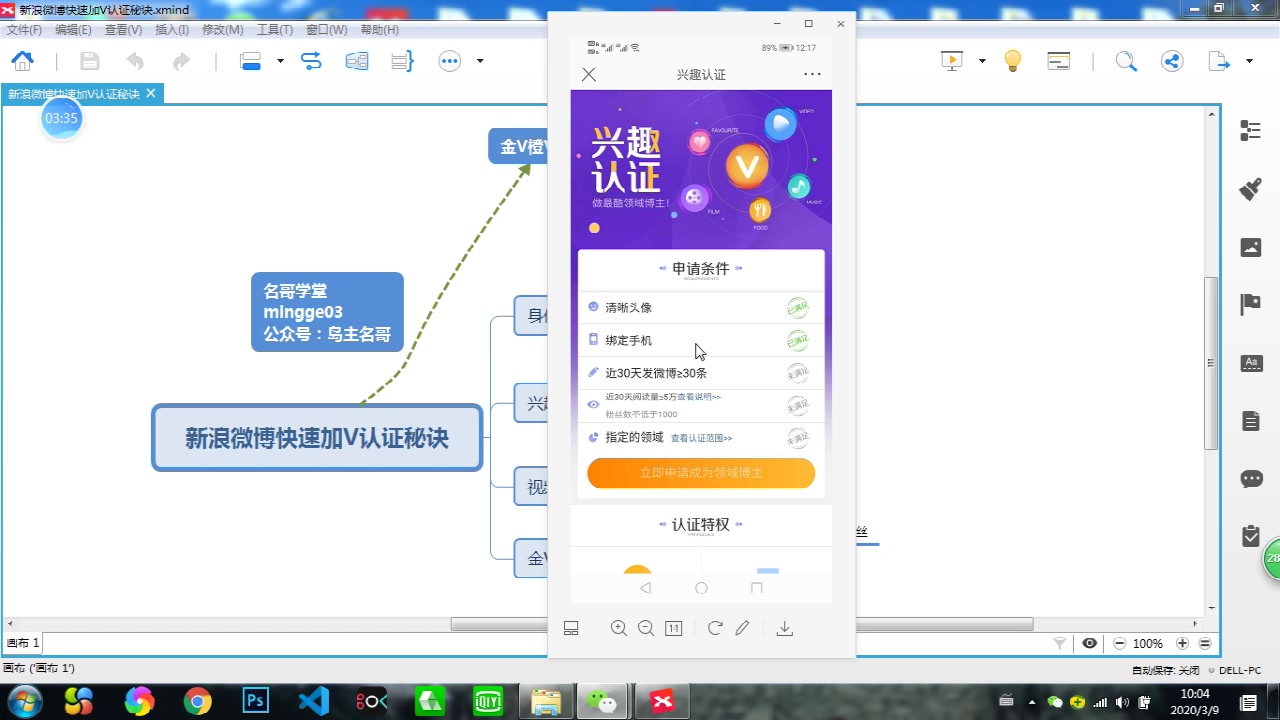Click the fit-map icon beside zoom plus
This screenshot has width=1280, height=720.
[1206, 644]
